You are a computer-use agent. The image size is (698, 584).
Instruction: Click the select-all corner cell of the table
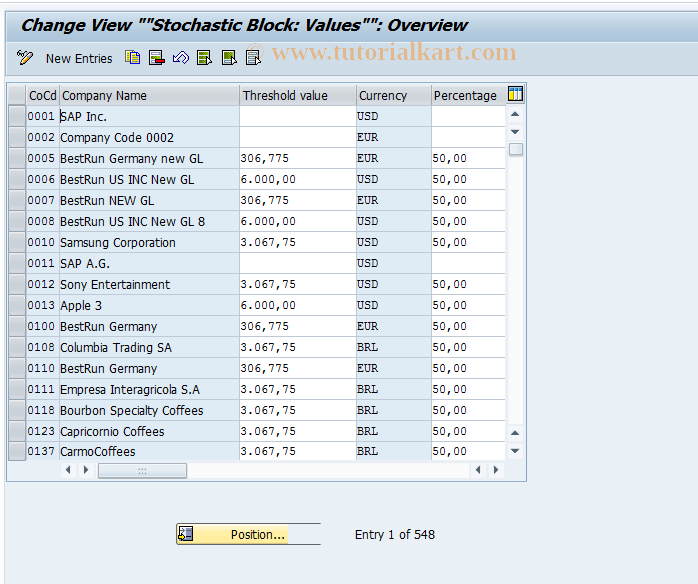click(x=17, y=95)
